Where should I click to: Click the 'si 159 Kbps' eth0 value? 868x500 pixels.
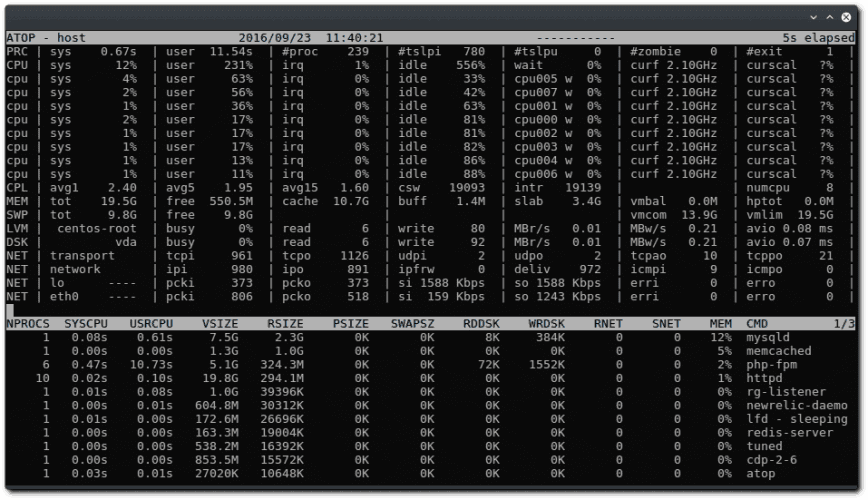[441, 296]
